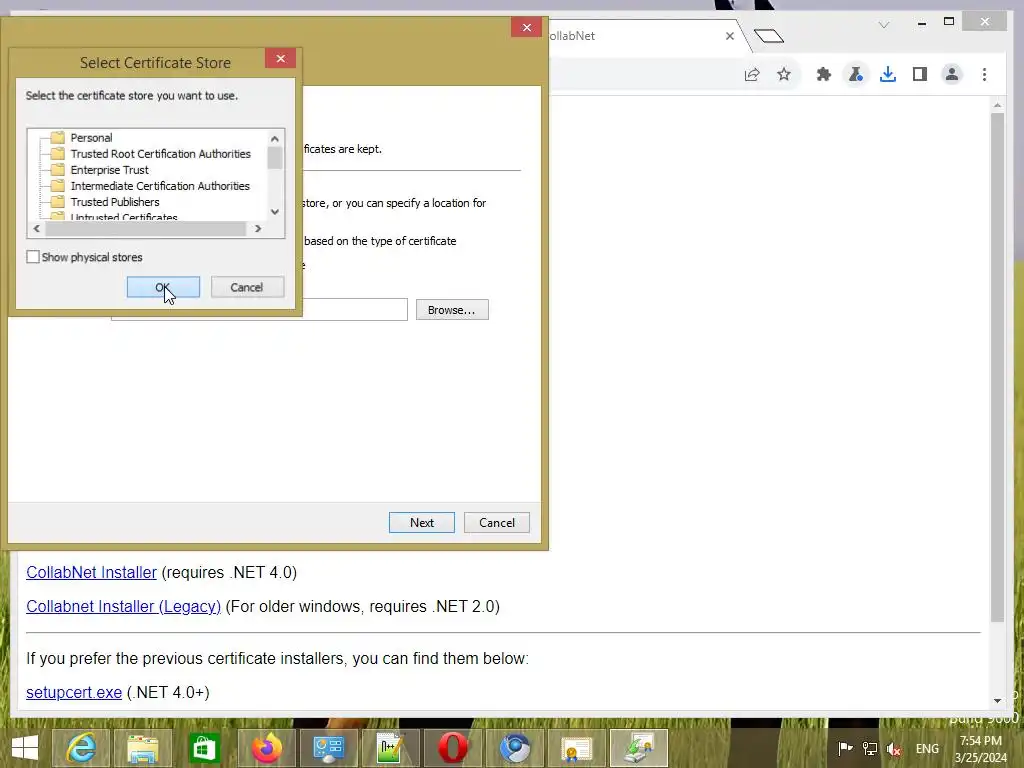Select the Enterprise Trust store
1024x768 pixels.
[x=110, y=170]
